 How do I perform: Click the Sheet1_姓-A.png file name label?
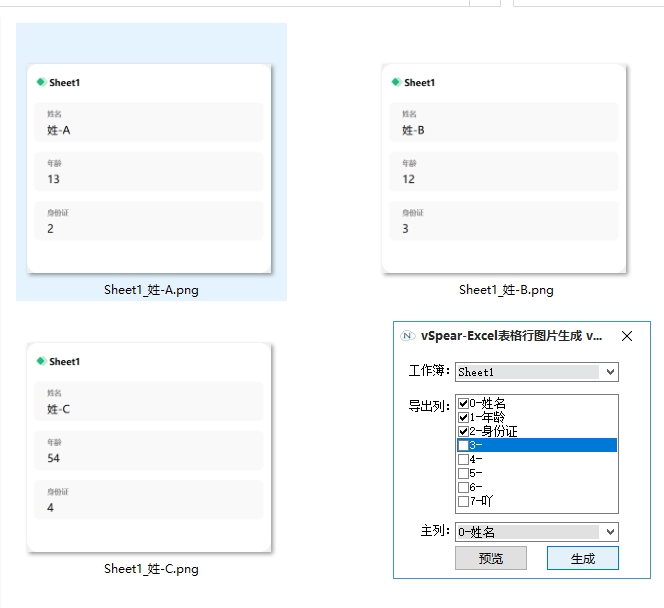pyautogui.click(x=151, y=290)
